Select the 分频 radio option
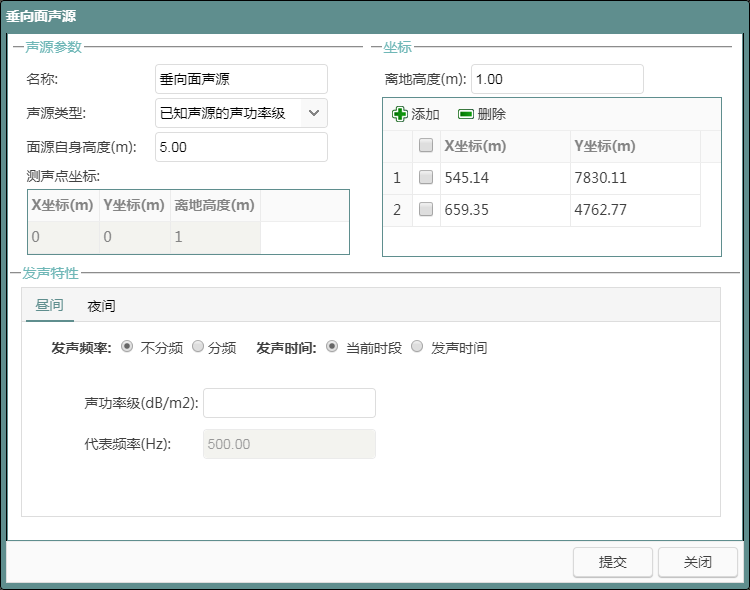Image resolution: width=750 pixels, height=590 pixels. pyautogui.click(x=198, y=347)
